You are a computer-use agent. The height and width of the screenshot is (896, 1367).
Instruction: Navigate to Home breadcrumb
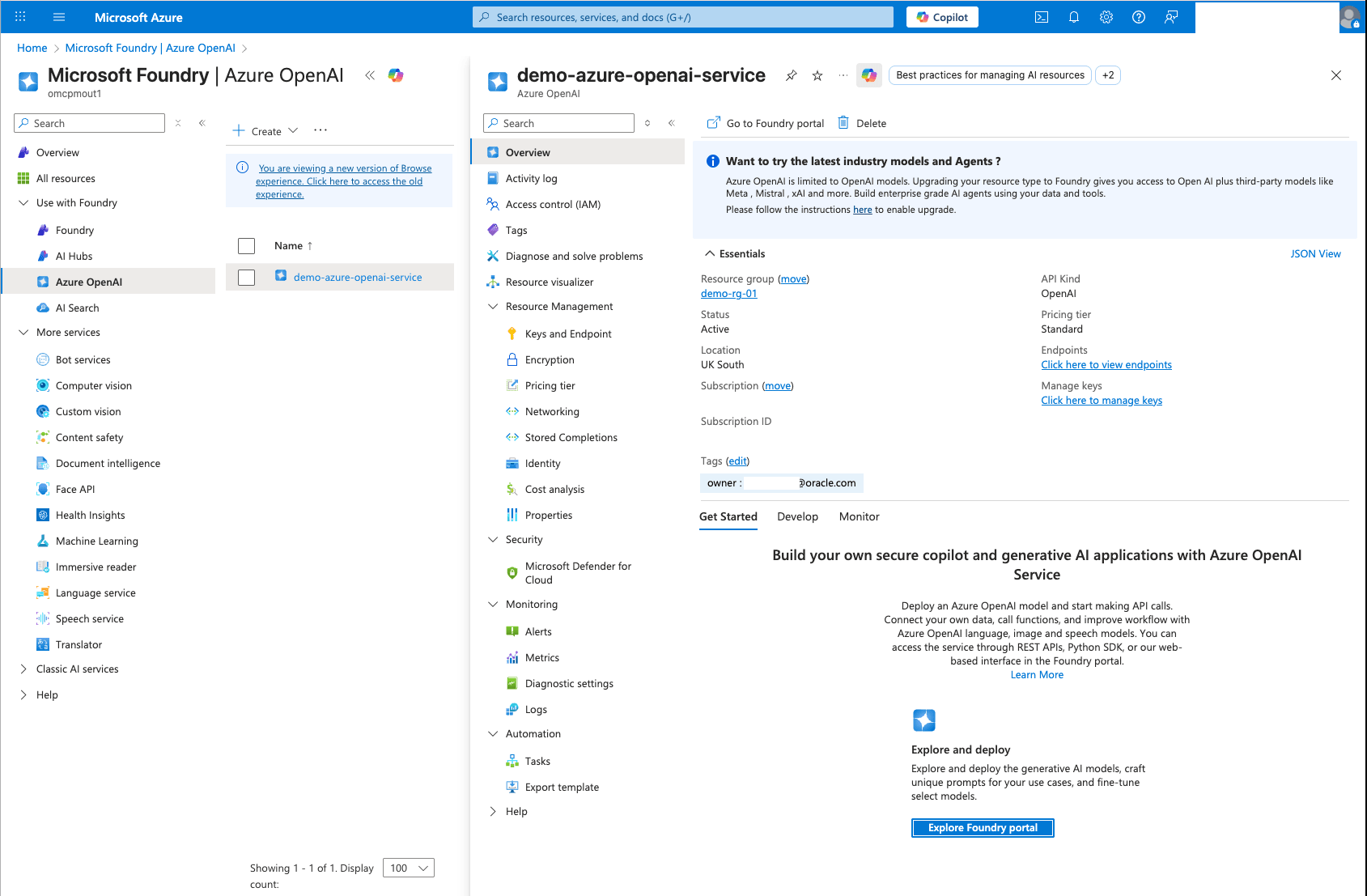(x=32, y=48)
